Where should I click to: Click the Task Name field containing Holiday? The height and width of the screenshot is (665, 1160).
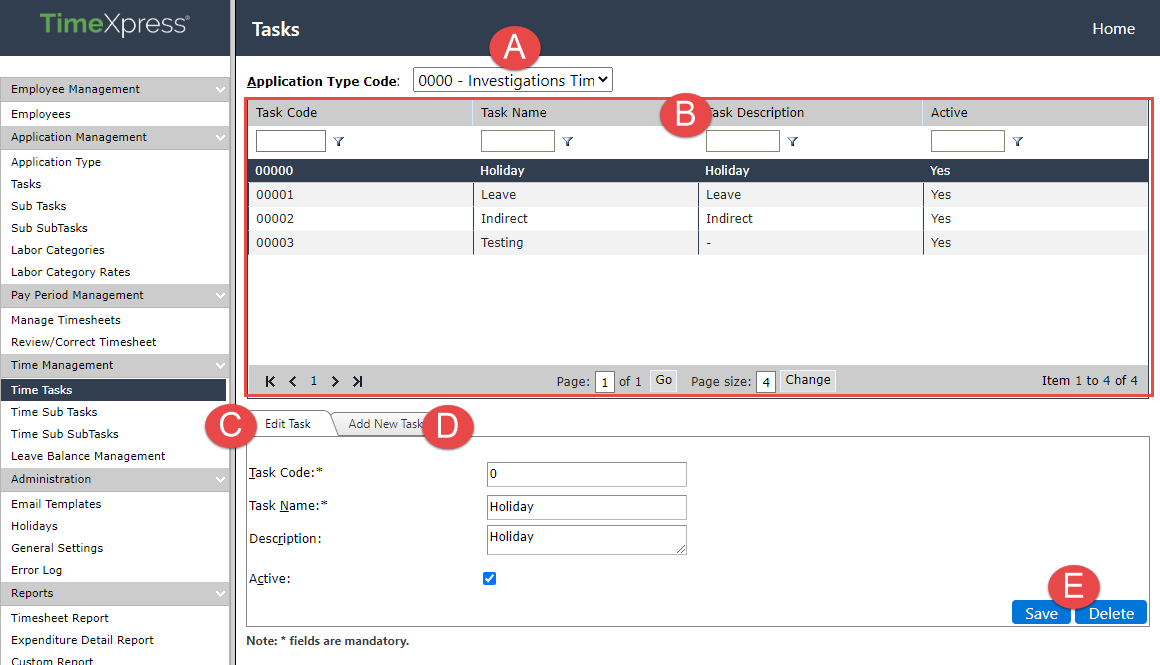587,507
